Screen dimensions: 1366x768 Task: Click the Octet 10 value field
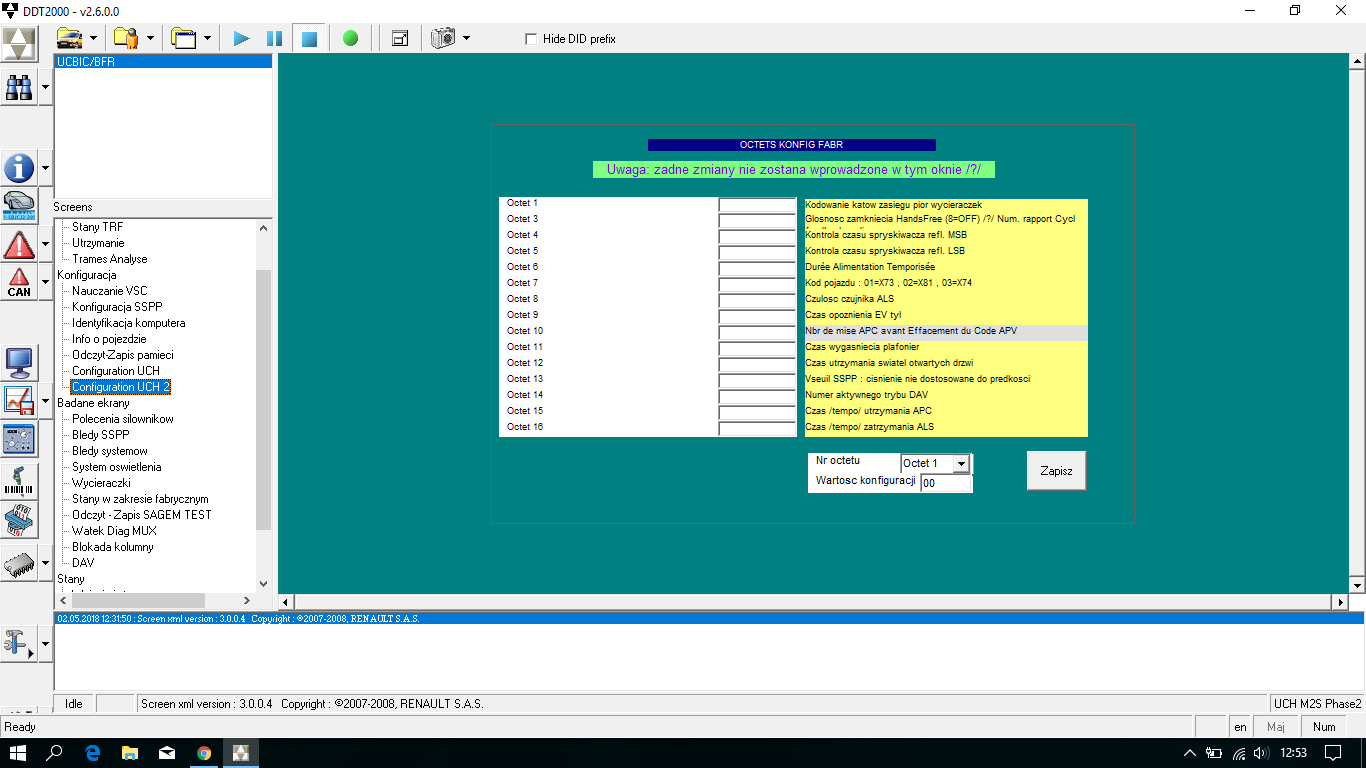coord(757,333)
